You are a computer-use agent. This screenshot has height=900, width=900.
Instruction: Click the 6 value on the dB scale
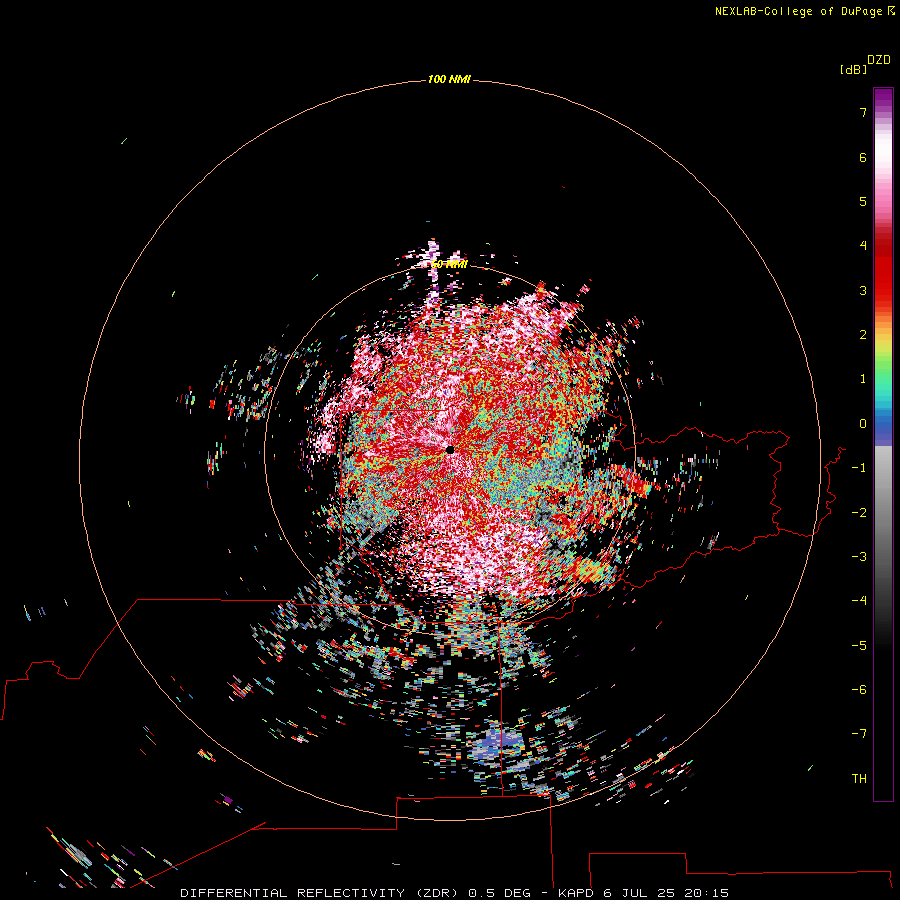tap(863, 157)
